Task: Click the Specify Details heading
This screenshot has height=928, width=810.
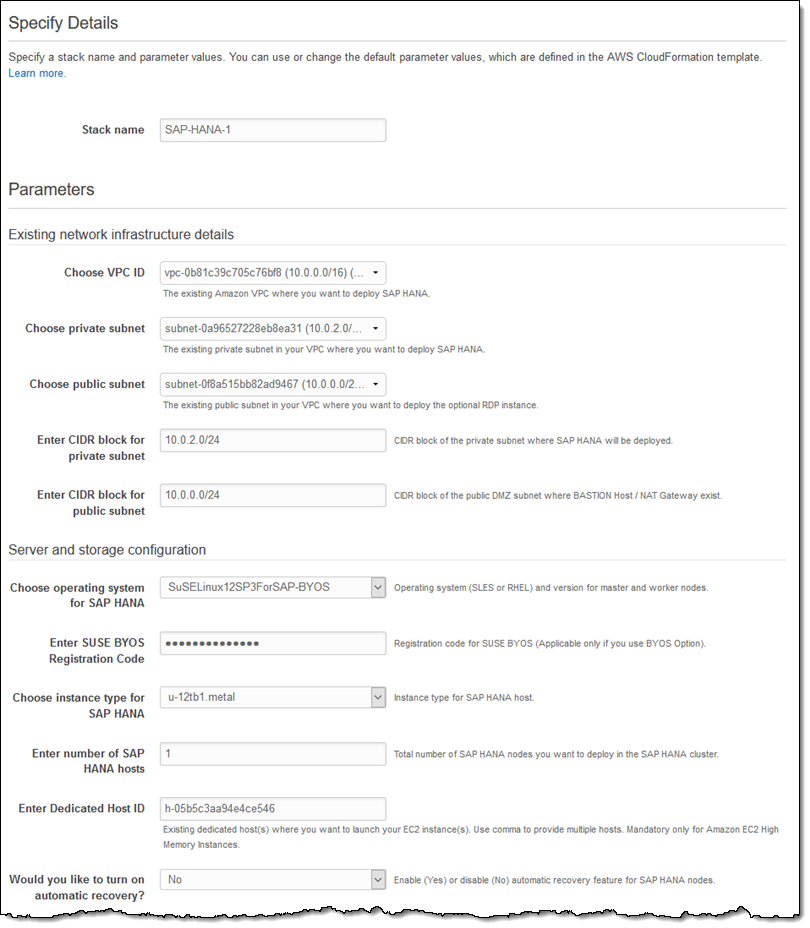Action: coord(63,22)
